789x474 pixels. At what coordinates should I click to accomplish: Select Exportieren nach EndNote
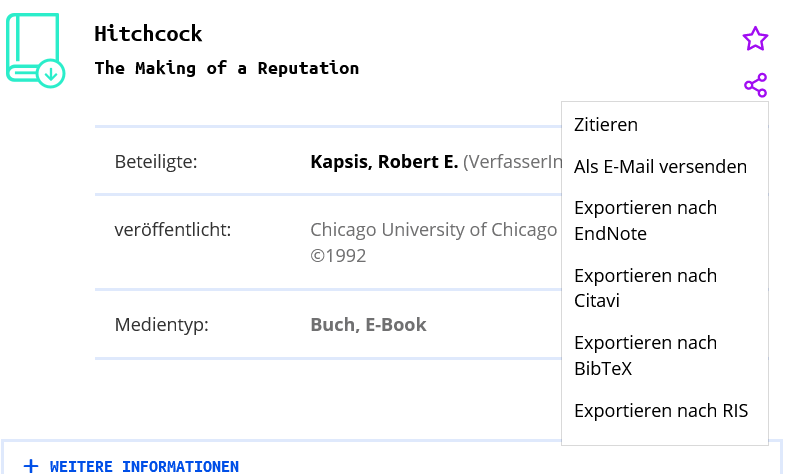[646, 220]
